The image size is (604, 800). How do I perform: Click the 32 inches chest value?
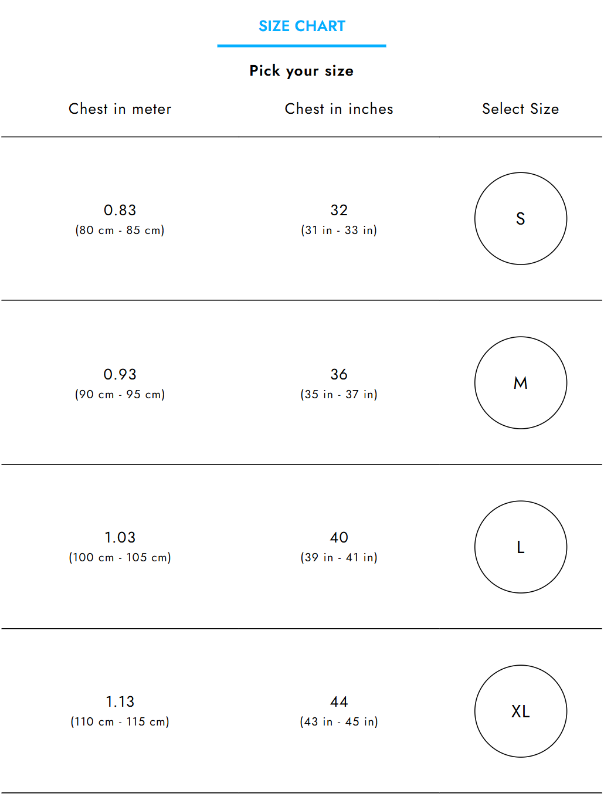coord(339,210)
